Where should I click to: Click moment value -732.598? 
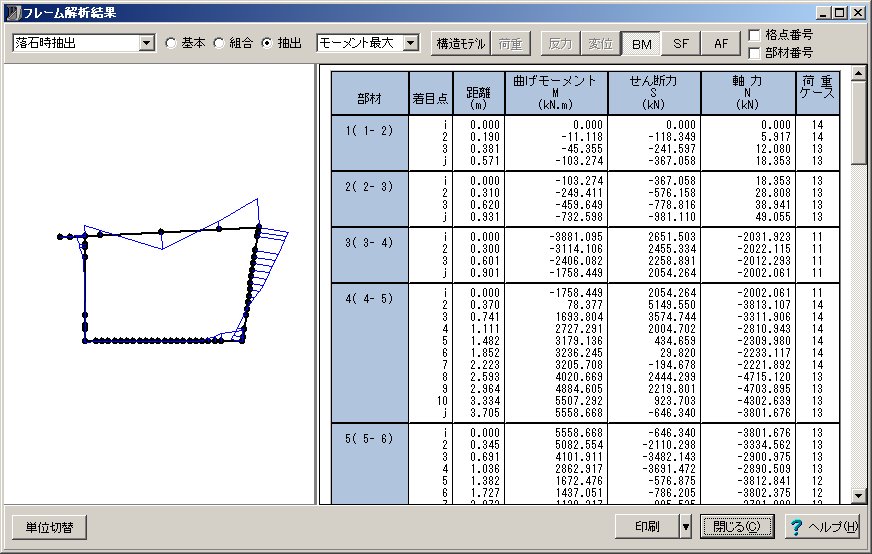578,217
